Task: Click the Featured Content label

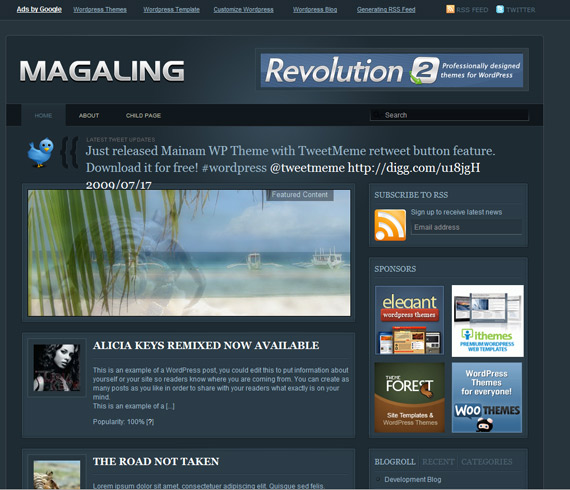Action: click(300, 195)
